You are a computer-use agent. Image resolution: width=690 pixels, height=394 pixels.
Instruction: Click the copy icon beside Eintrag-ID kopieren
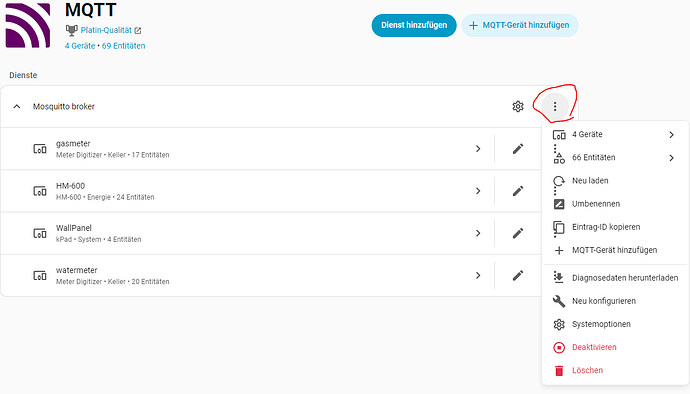click(x=559, y=227)
